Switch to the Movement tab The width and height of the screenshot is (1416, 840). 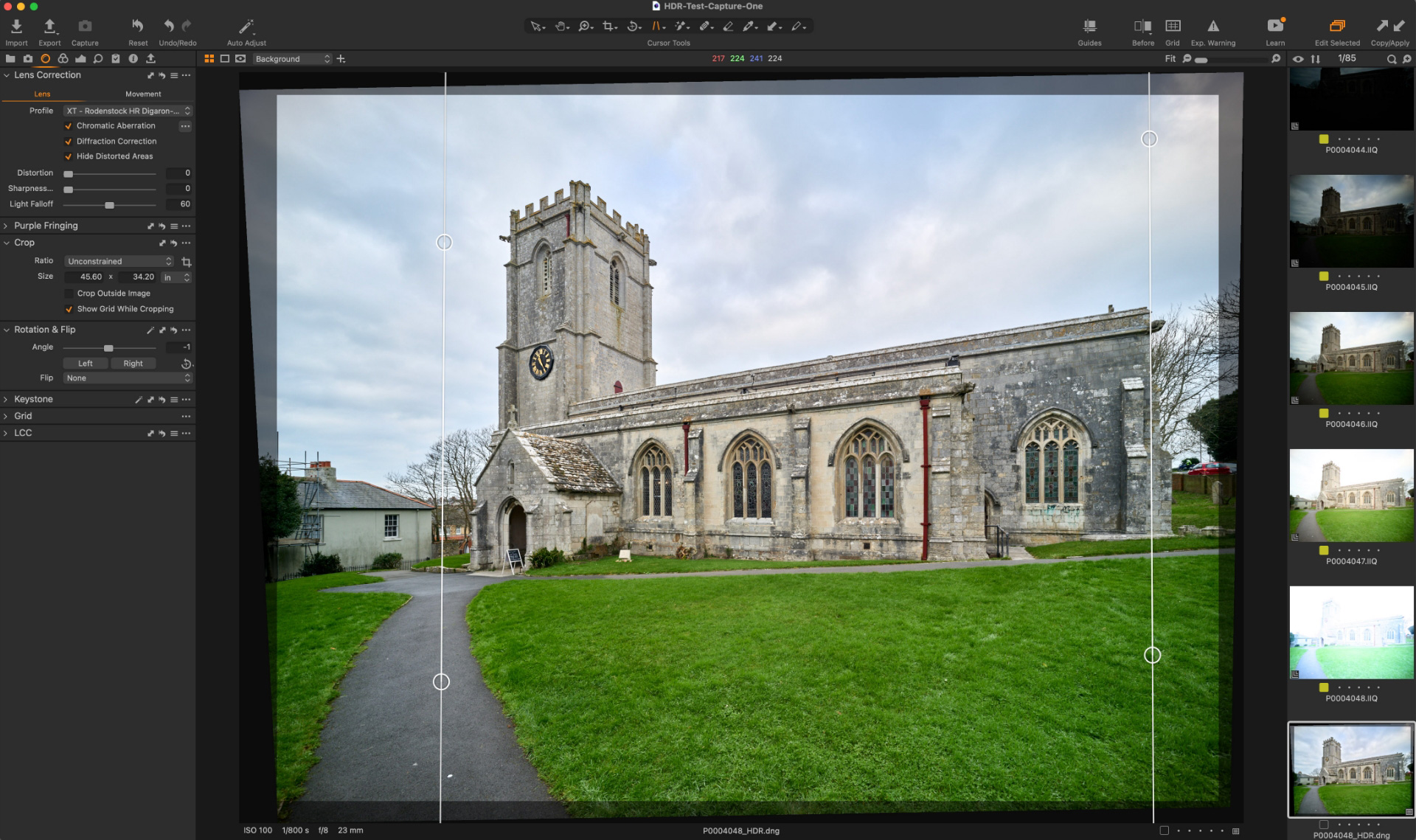(x=143, y=94)
